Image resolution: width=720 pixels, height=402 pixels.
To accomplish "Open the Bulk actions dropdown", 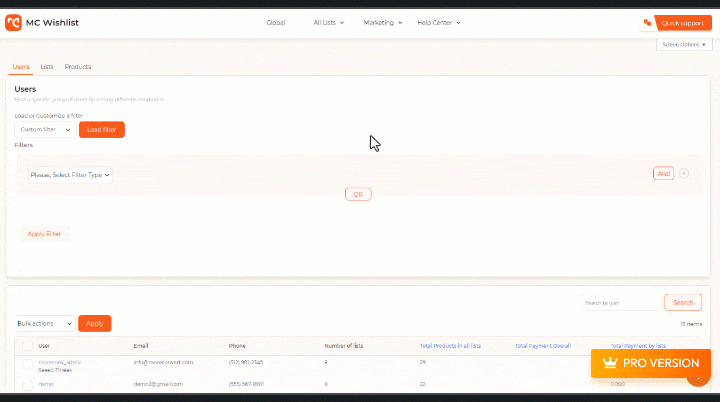I will pyautogui.click(x=45, y=323).
